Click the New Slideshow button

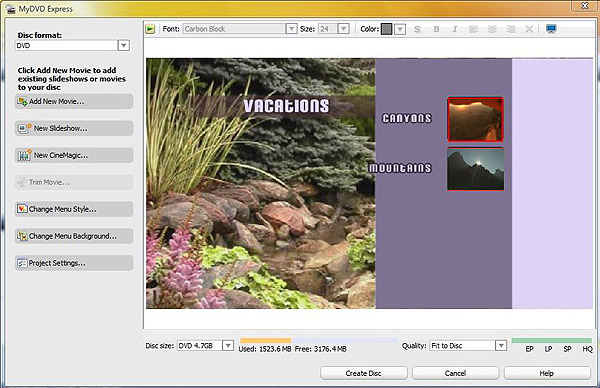coord(74,128)
